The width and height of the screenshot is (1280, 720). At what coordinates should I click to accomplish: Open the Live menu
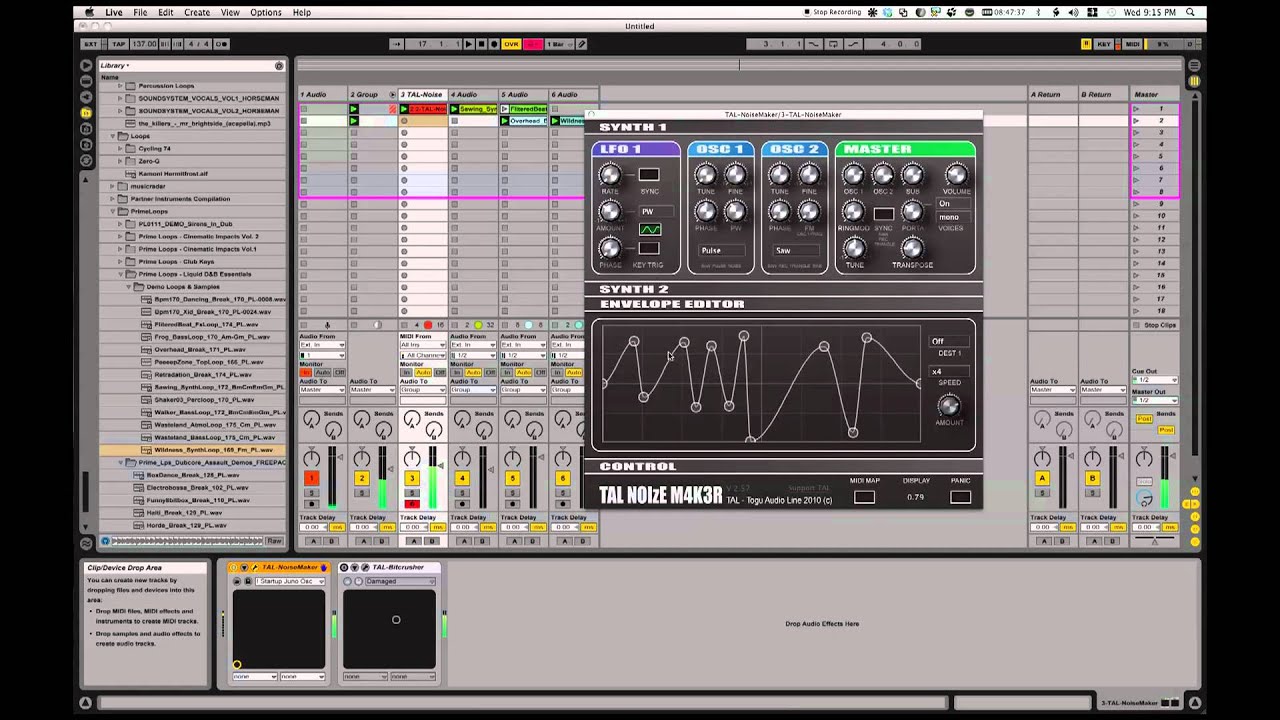tap(114, 12)
